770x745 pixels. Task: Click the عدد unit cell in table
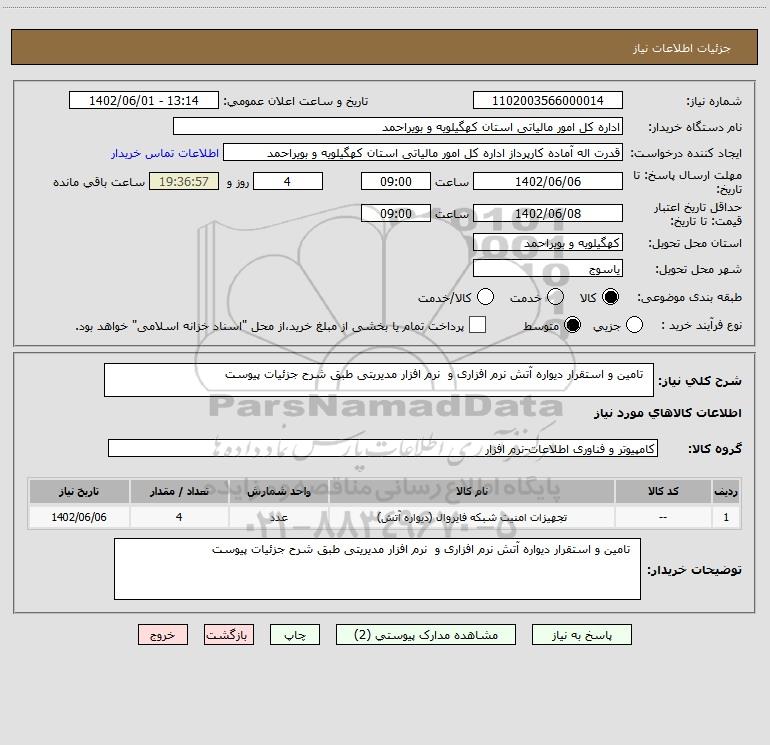click(278, 517)
